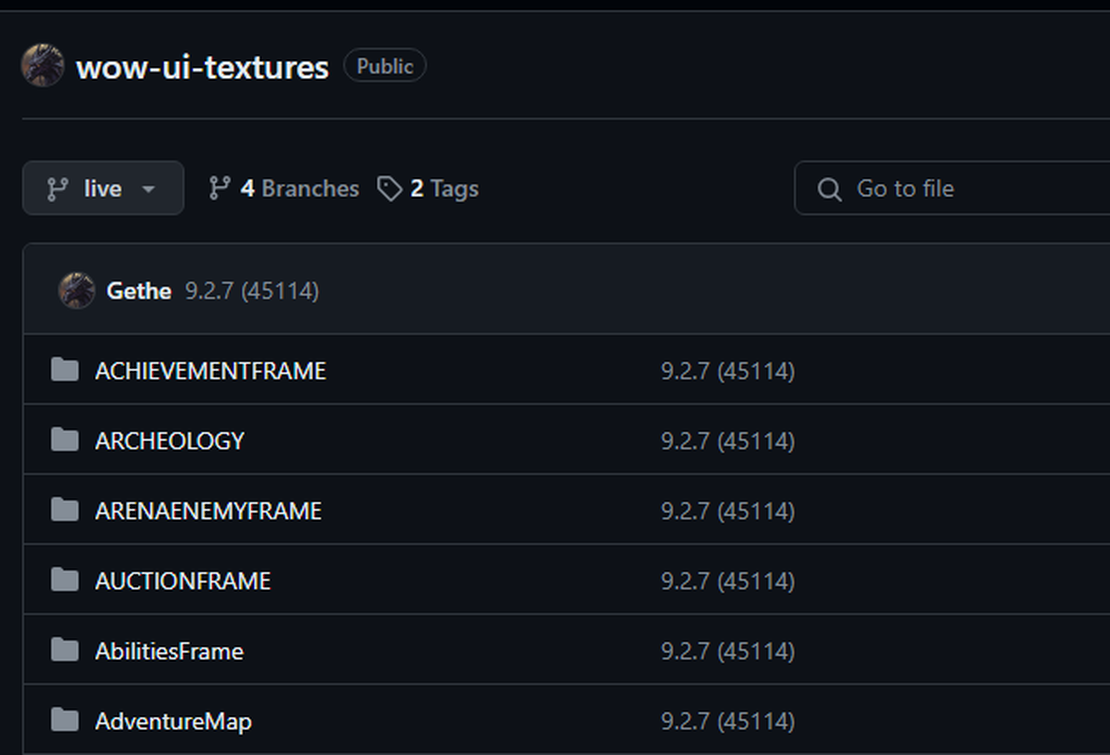Viewport: 1110px width, 755px height.
Task: Click the folder icon next to ARCHEOLOGY
Action: pyautogui.click(x=65, y=441)
